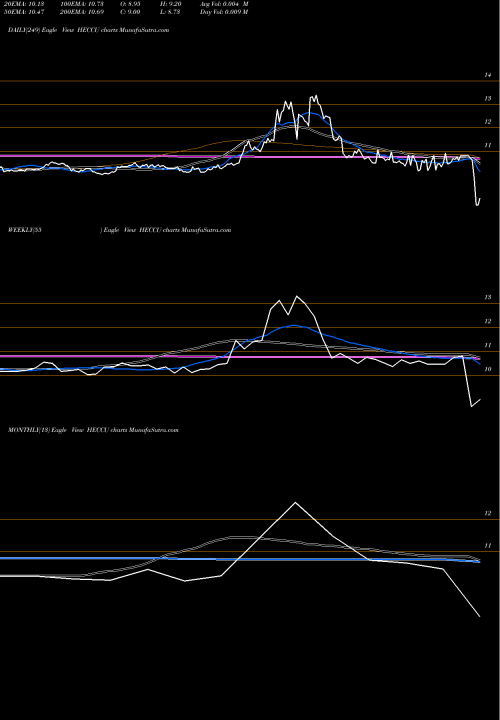Click the 11 price label on monthly chart
This screenshot has width=500, height=720.
488,546
